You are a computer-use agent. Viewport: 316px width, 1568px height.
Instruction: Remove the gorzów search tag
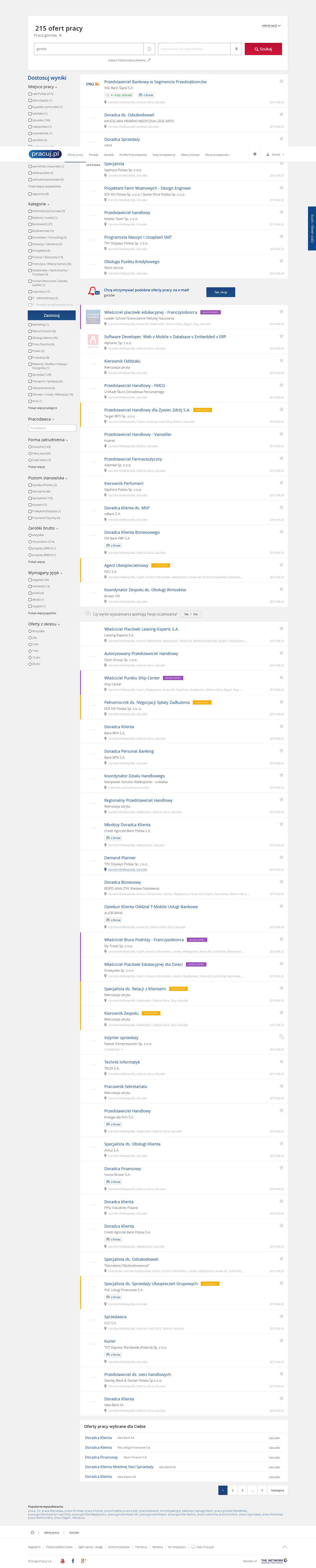(x=60, y=35)
